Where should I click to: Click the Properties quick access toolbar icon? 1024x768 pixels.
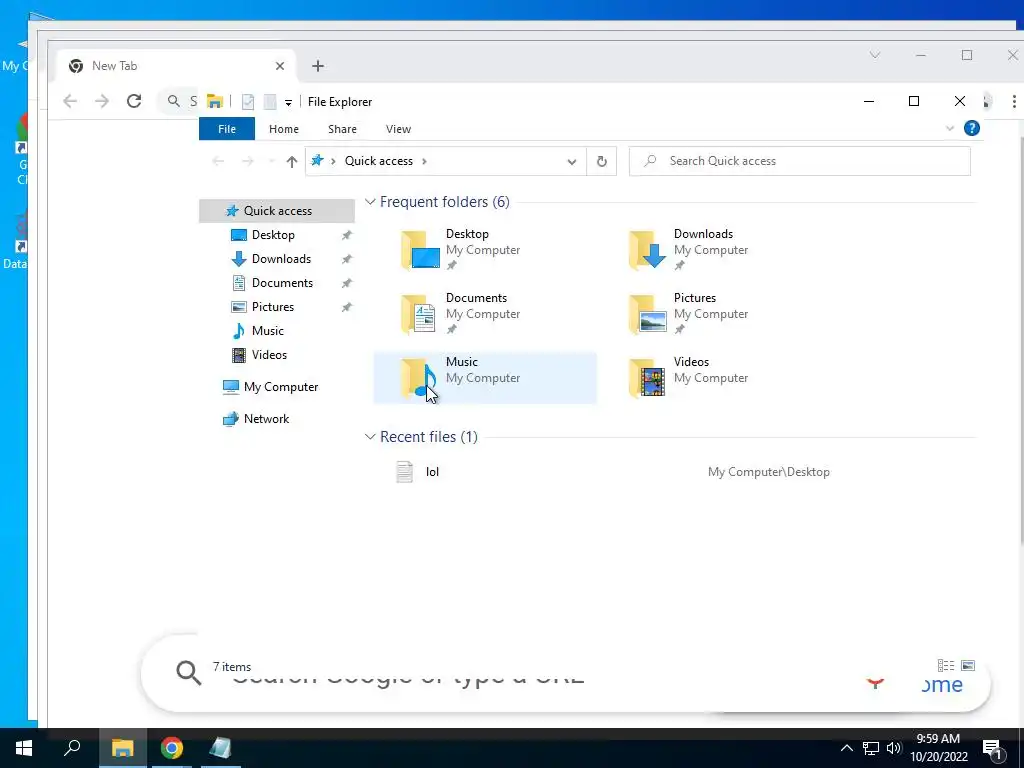(x=248, y=102)
